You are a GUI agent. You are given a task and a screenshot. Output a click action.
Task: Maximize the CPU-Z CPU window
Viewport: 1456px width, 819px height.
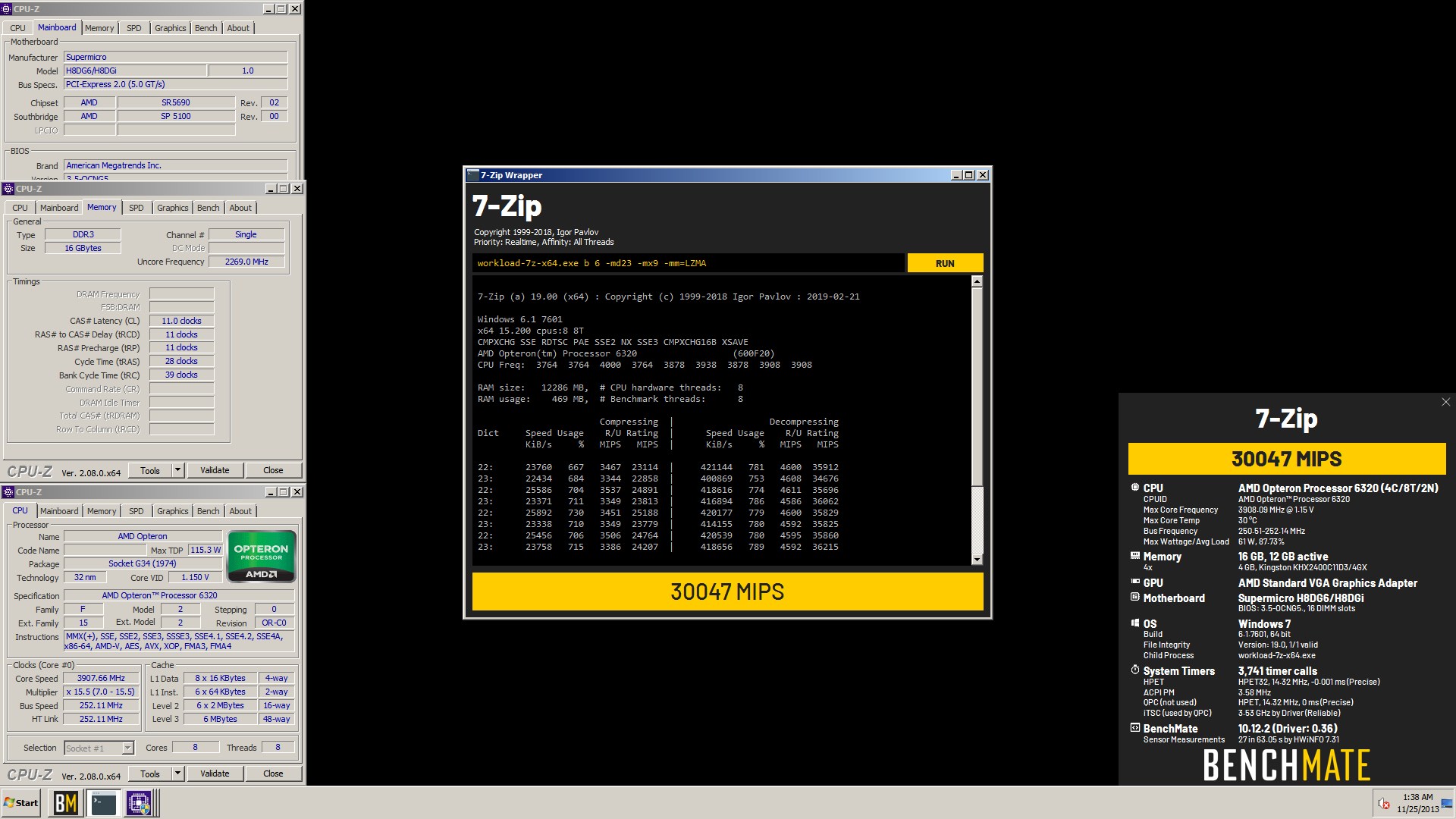[x=284, y=492]
